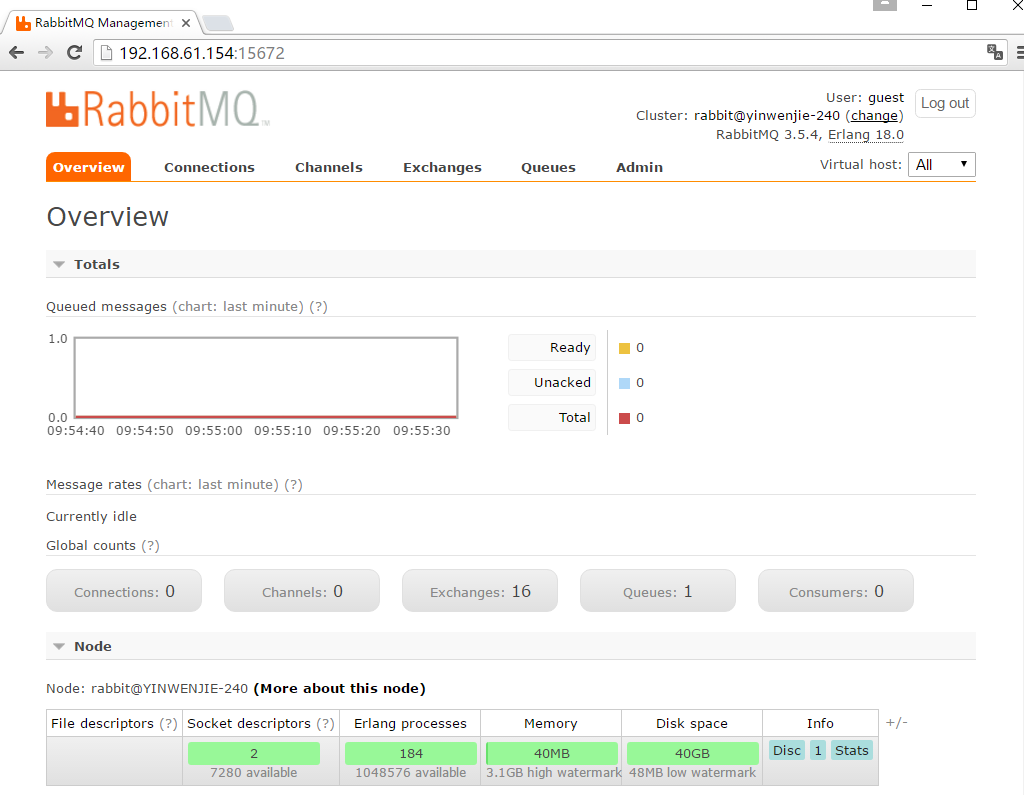
Task: Click the browser forward arrow
Action: click(x=45, y=53)
